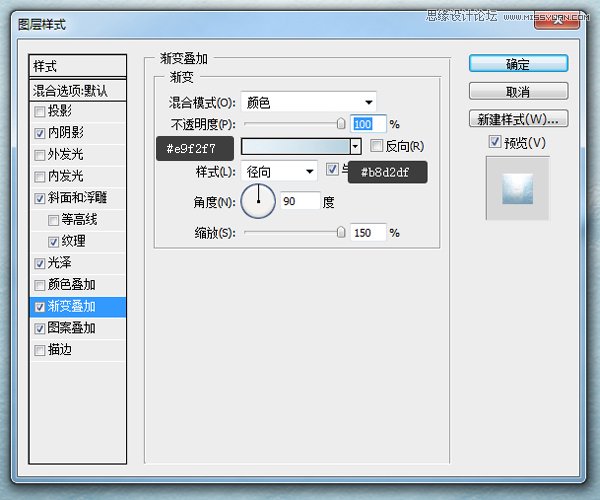Uncheck the 斜面和浮雕 bevel checkbox
Viewport: 600px width, 500px height.
(39, 198)
